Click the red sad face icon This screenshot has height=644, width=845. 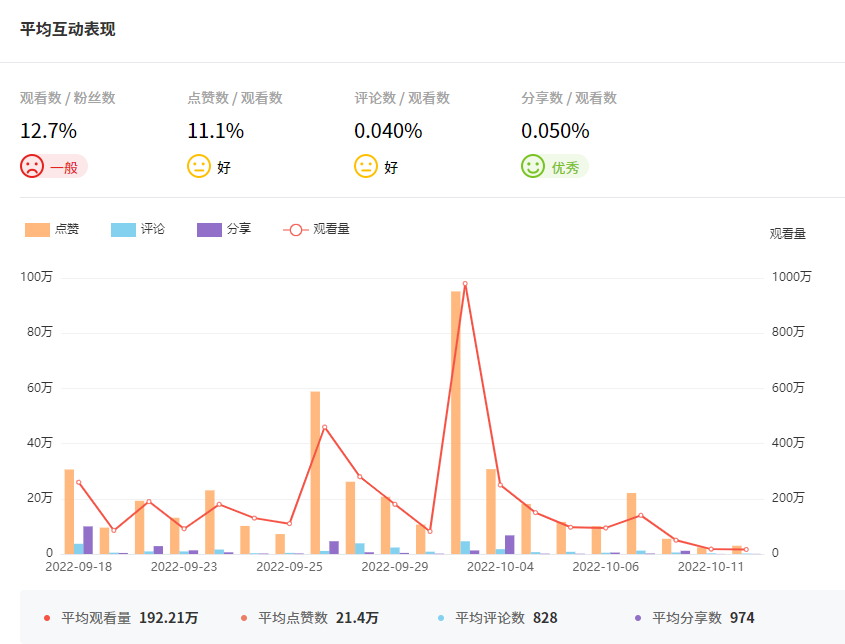[32, 167]
